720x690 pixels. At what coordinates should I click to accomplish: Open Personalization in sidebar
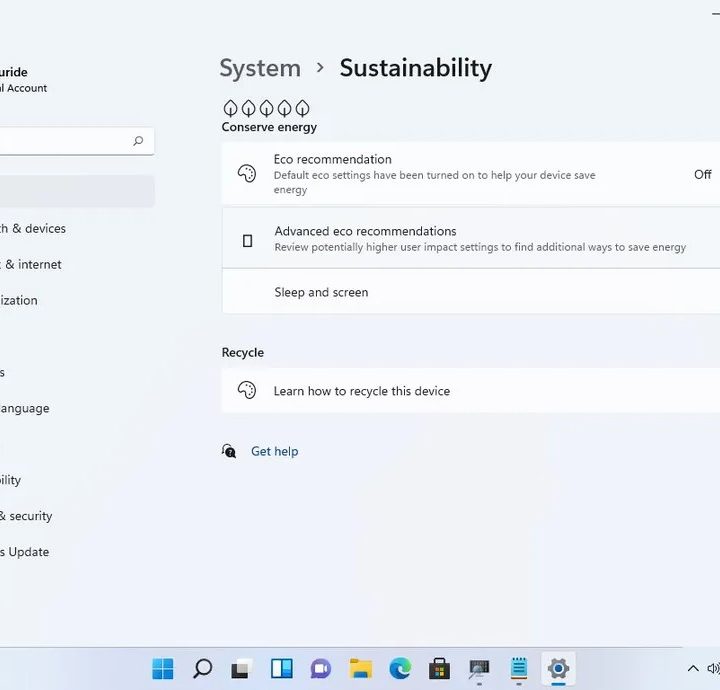pyautogui.click(x=19, y=300)
